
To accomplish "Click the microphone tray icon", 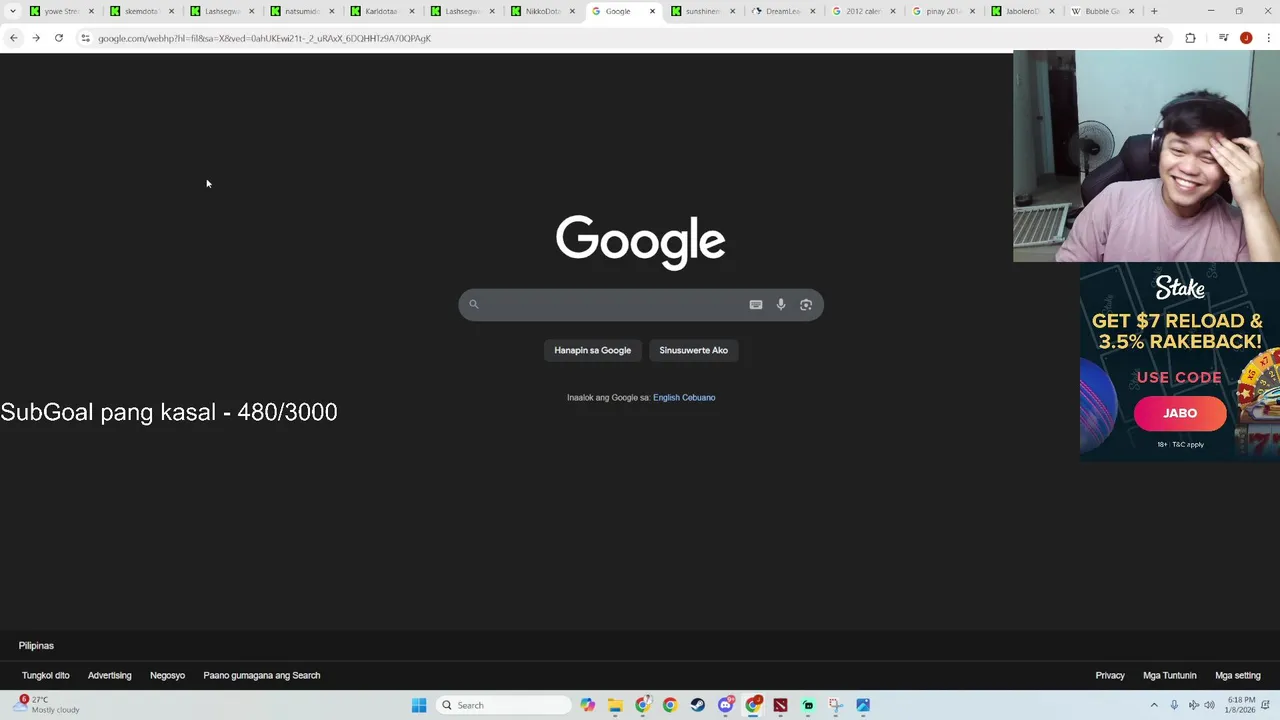I will 1174,705.
